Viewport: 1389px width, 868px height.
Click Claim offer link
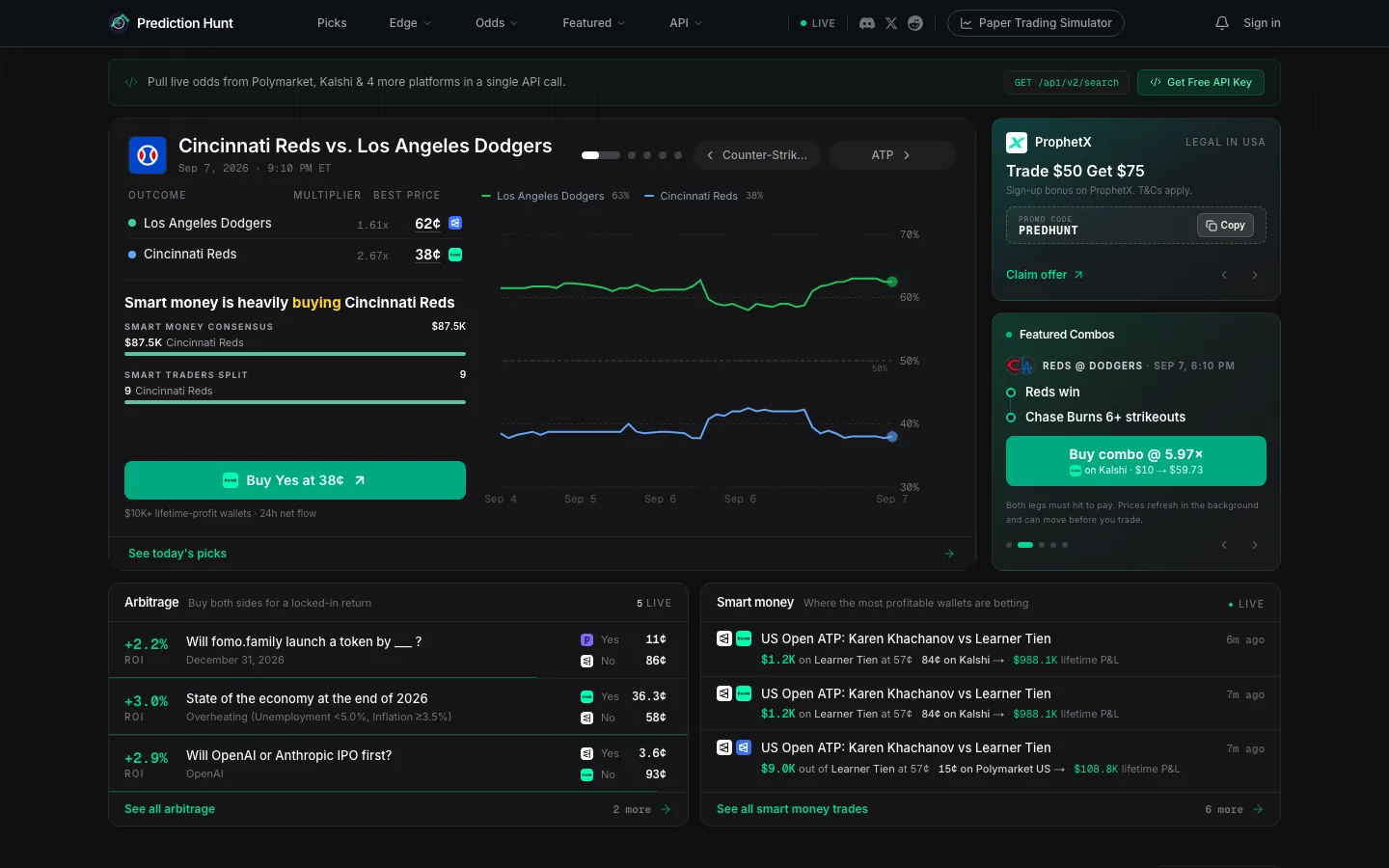coord(1045,275)
